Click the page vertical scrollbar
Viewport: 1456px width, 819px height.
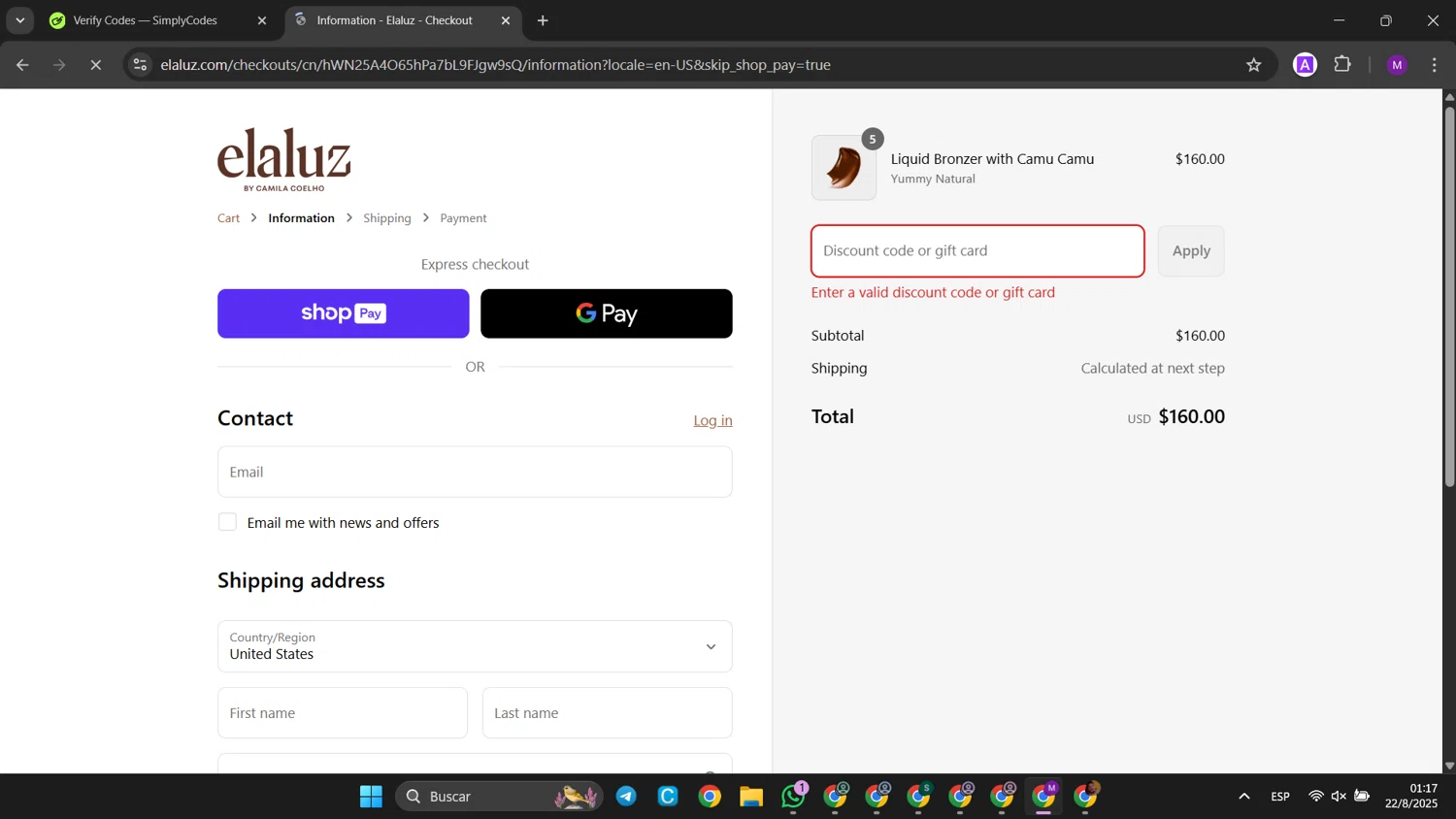pyautogui.click(x=1449, y=296)
